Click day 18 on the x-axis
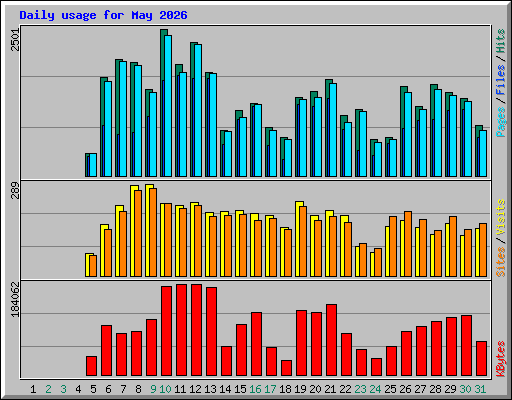 285,389
